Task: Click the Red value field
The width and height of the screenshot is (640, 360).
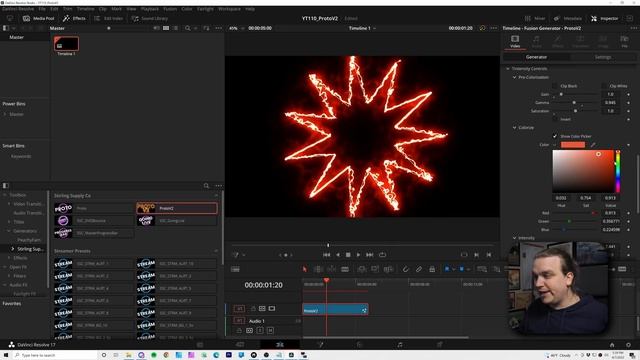Action: click(x=611, y=213)
